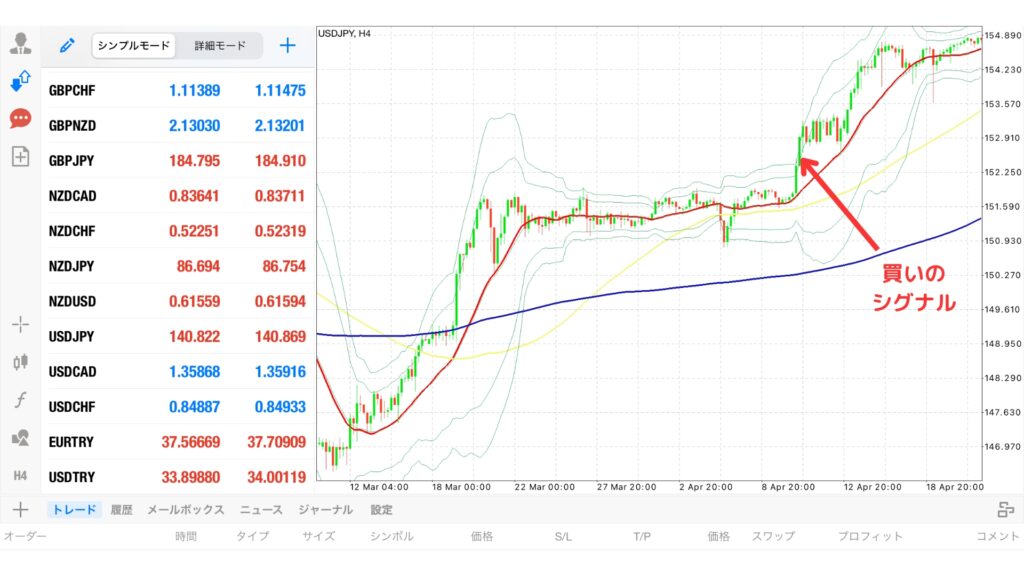The height and width of the screenshot is (576, 1024).
Task: Switch to シンプルモード view
Action: click(134, 46)
